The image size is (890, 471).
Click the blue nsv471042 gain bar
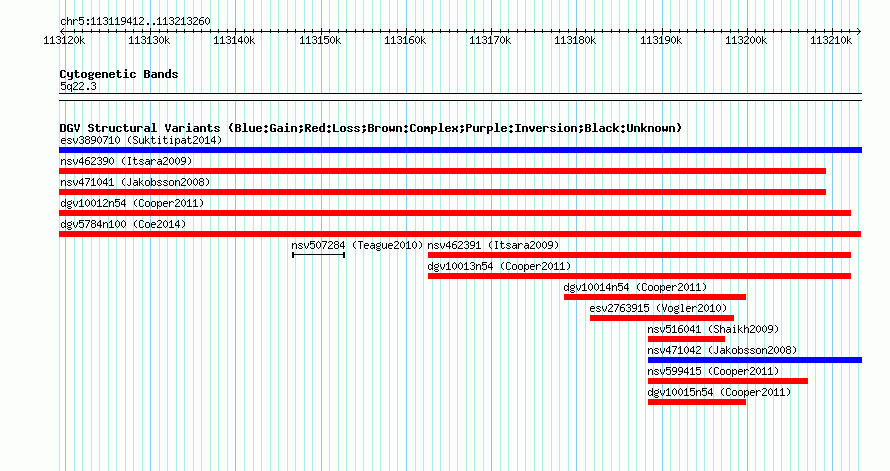click(755, 360)
